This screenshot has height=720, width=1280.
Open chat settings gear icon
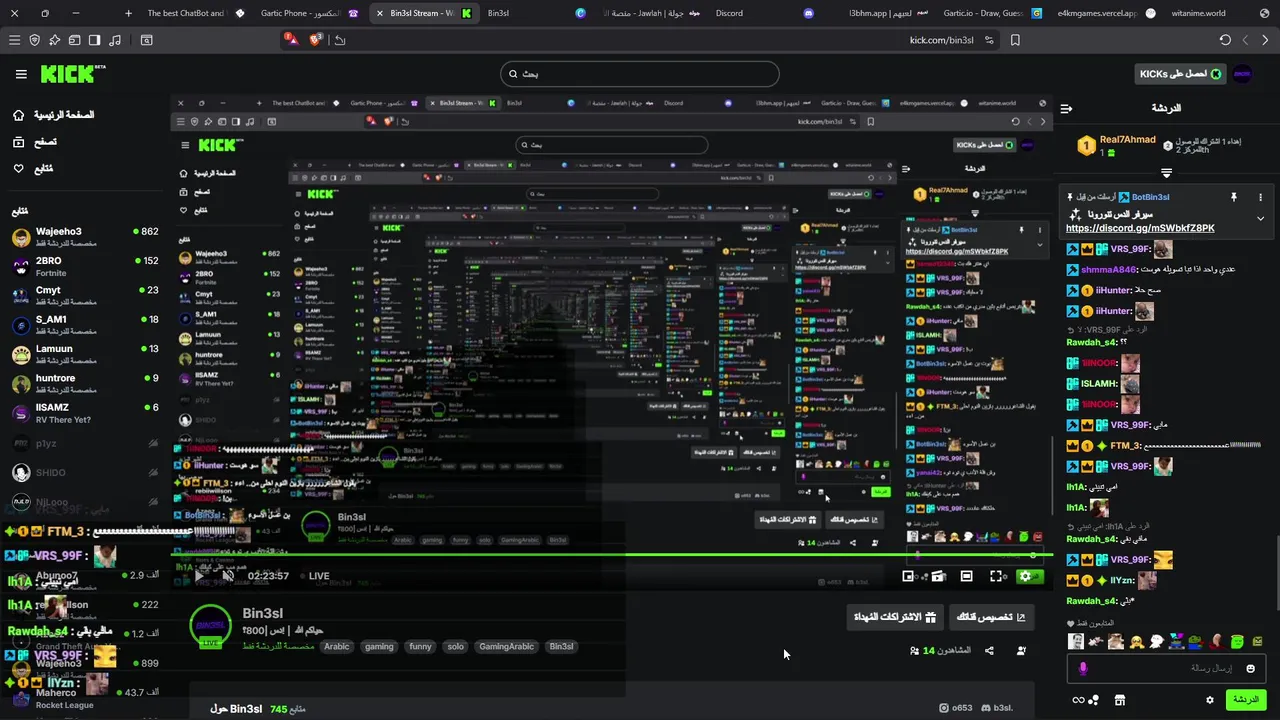(x=1210, y=700)
